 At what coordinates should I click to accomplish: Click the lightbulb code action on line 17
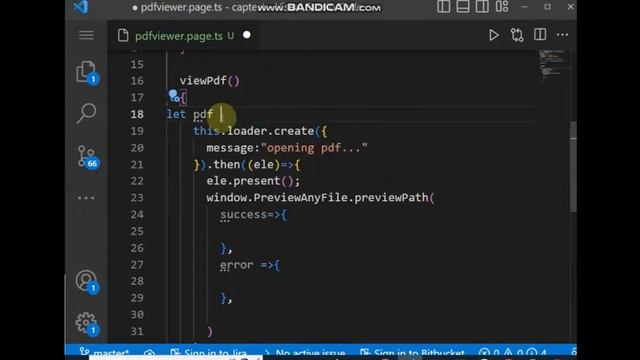[174, 96]
